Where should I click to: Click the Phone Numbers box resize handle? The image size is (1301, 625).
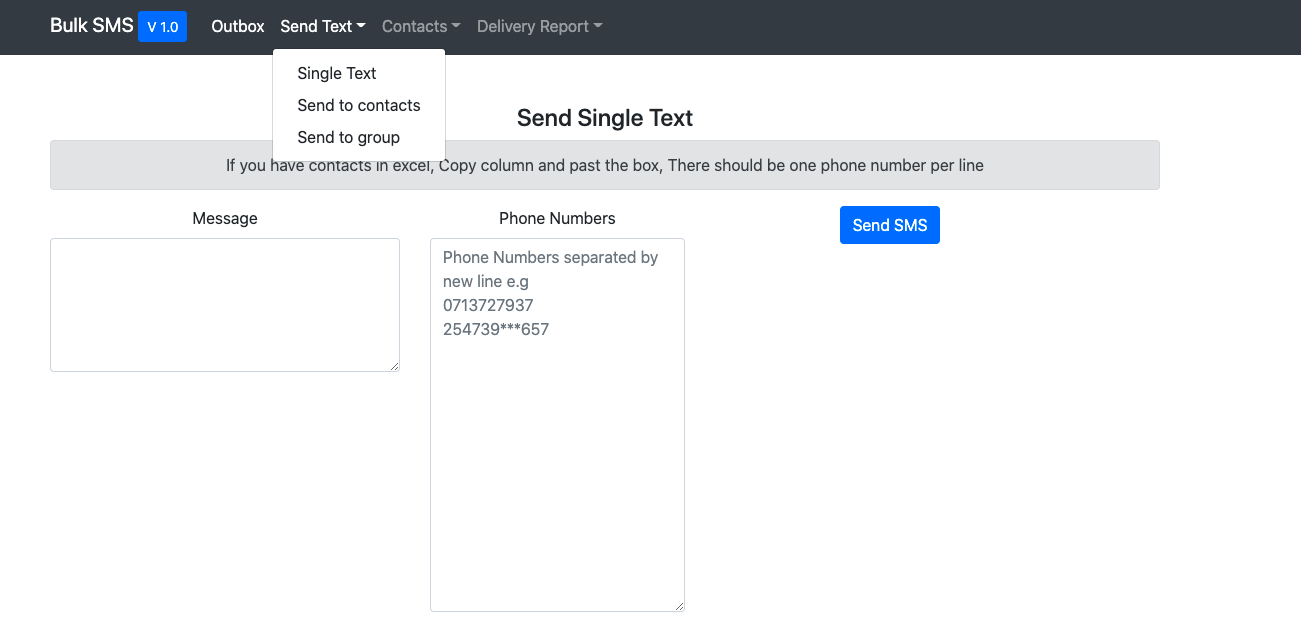coord(679,606)
